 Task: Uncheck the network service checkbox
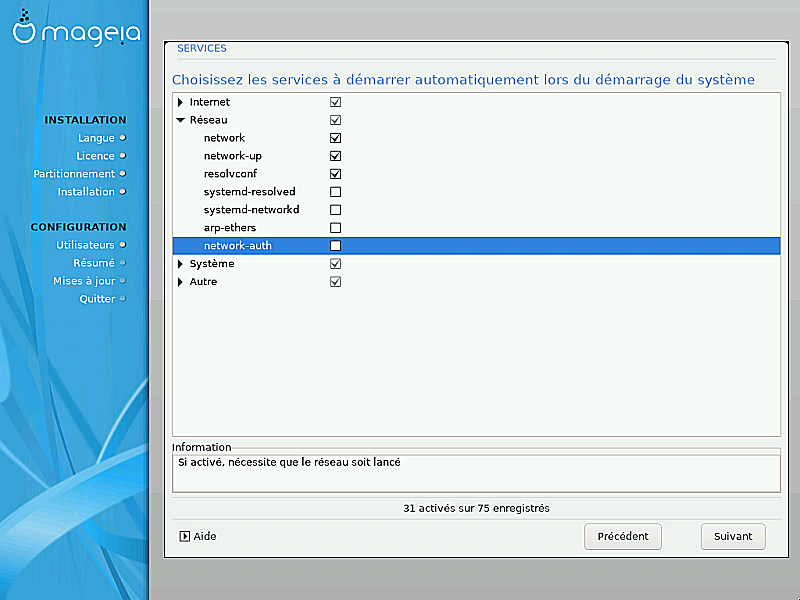coord(335,138)
